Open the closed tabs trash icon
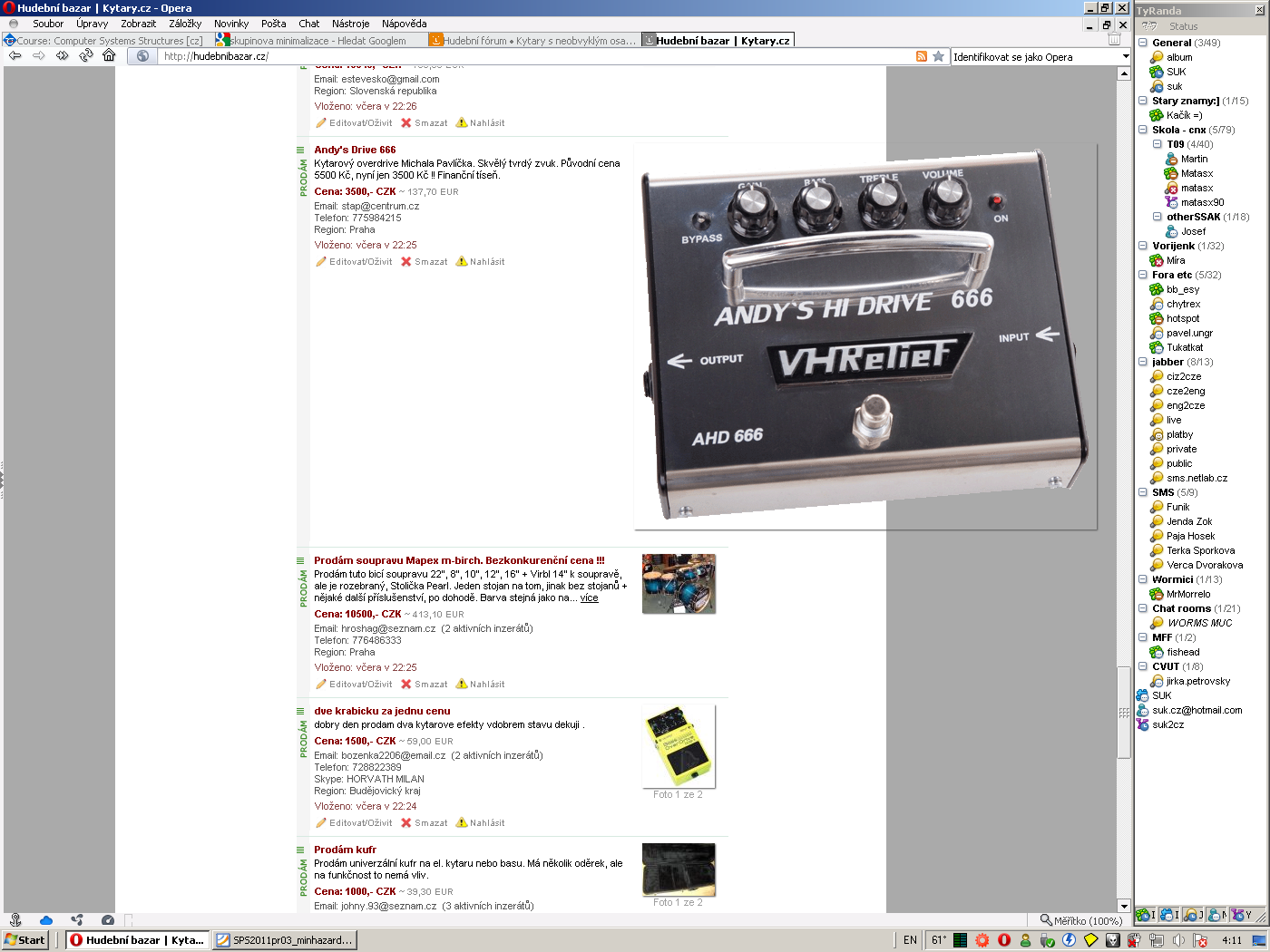Image resolution: width=1270 pixels, height=952 pixels. pyautogui.click(x=1114, y=40)
